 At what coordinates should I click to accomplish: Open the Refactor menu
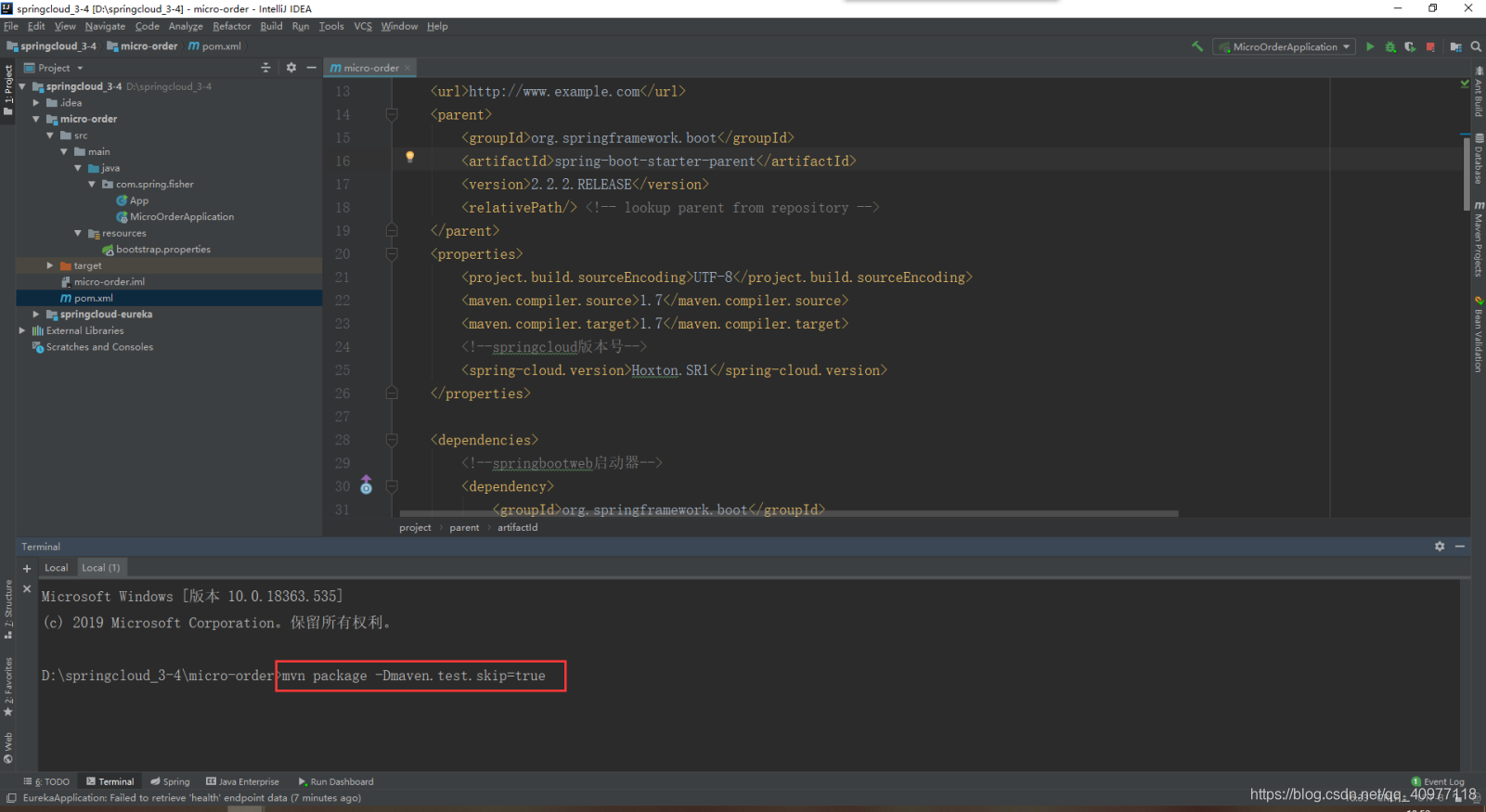pyautogui.click(x=231, y=26)
